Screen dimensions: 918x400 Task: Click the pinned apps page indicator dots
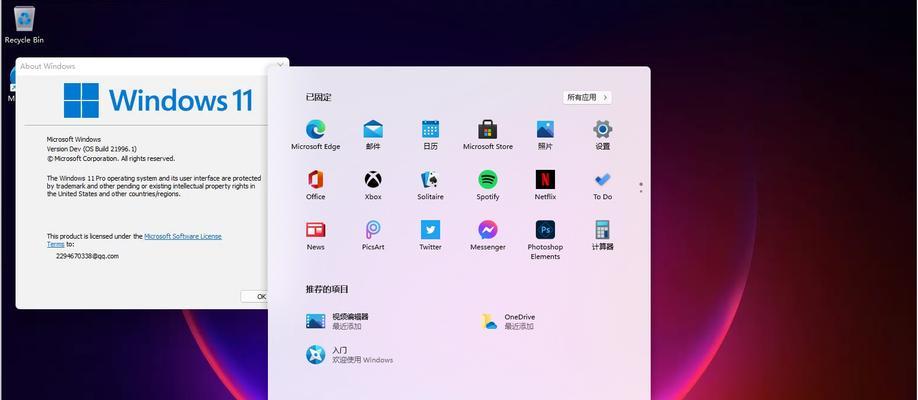641,187
